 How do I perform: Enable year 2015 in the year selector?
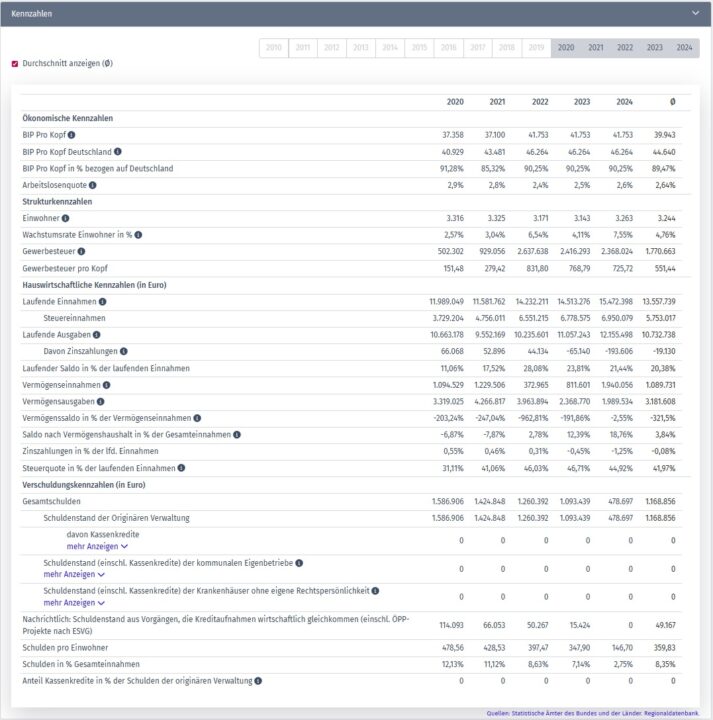tap(419, 48)
